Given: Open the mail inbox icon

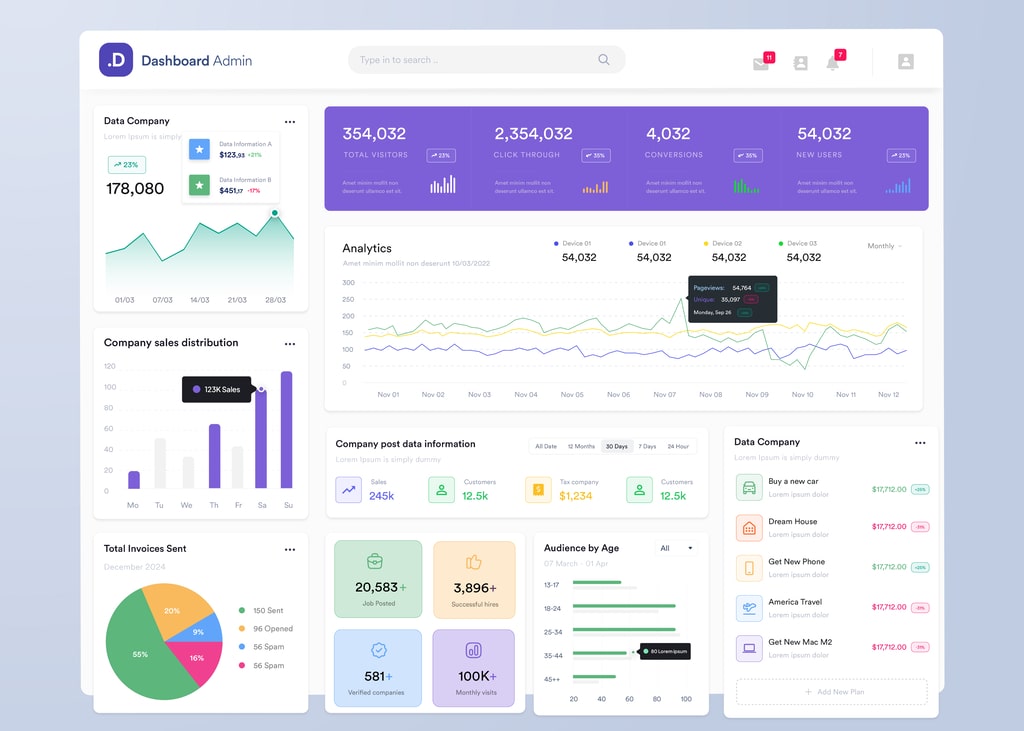Looking at the screenshot, I should [x=761, y=63].
